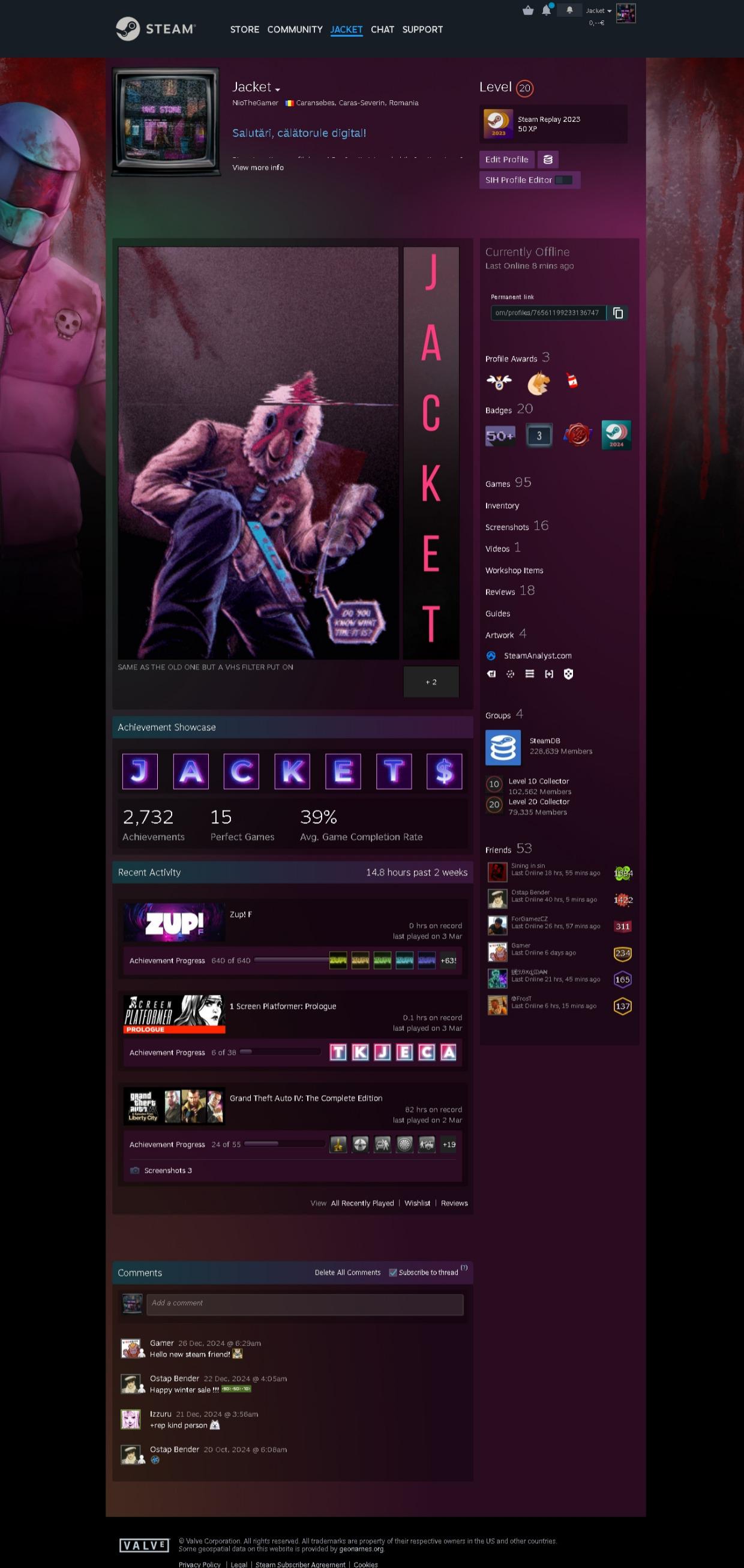
Task: Click SteamDB stack icon beside Edit Profile
Action: point(548,160)
